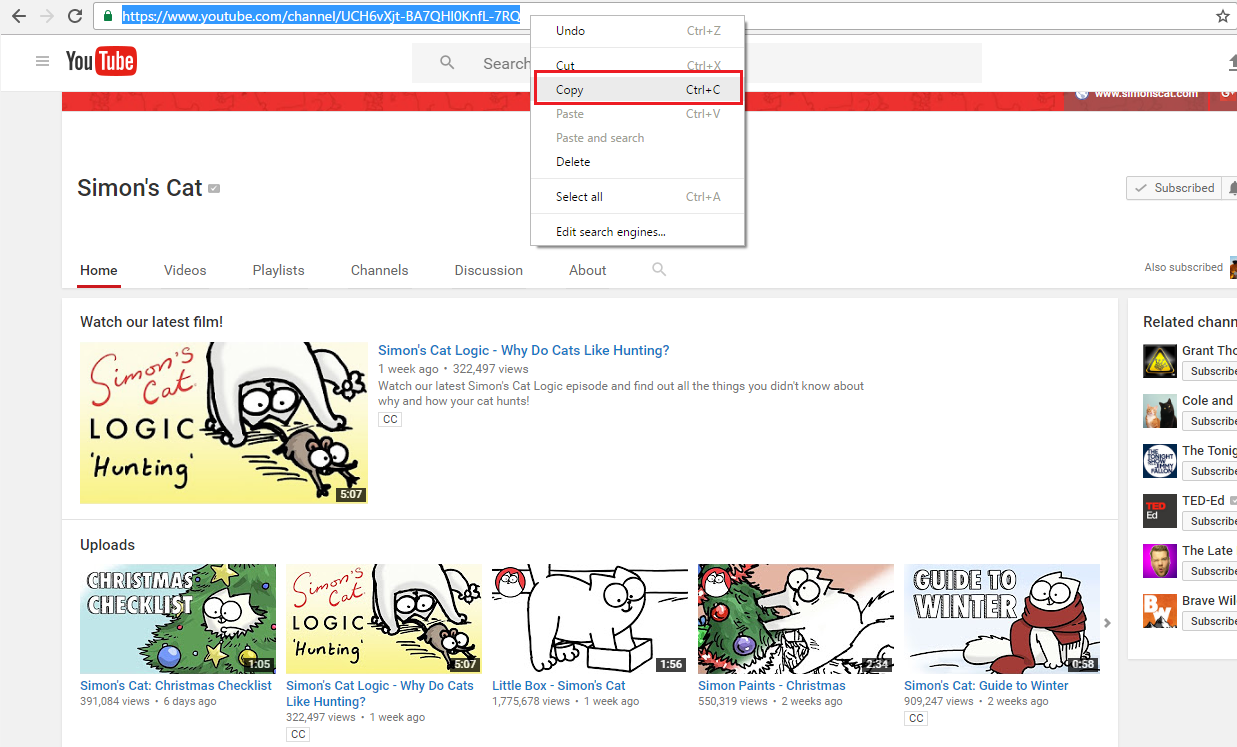Choose Cut from the context menu
1237x747 pixels.
638,66
